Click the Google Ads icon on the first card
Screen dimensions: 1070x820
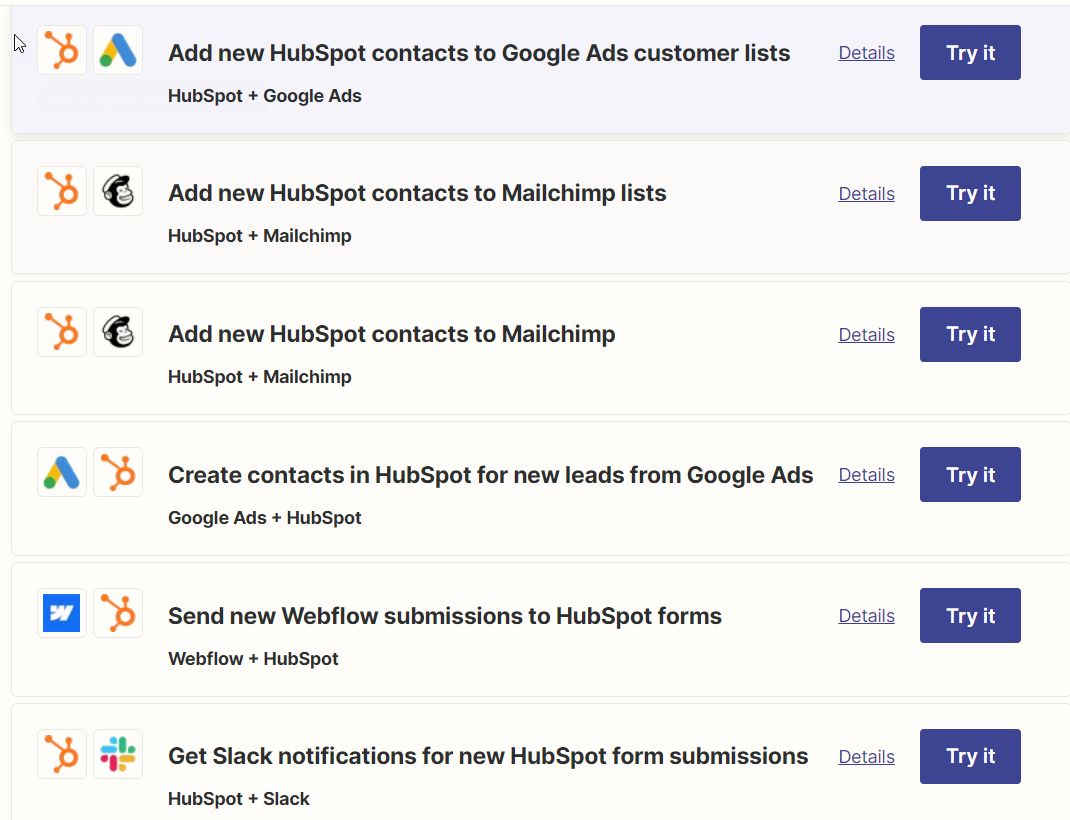pos(118,50)
